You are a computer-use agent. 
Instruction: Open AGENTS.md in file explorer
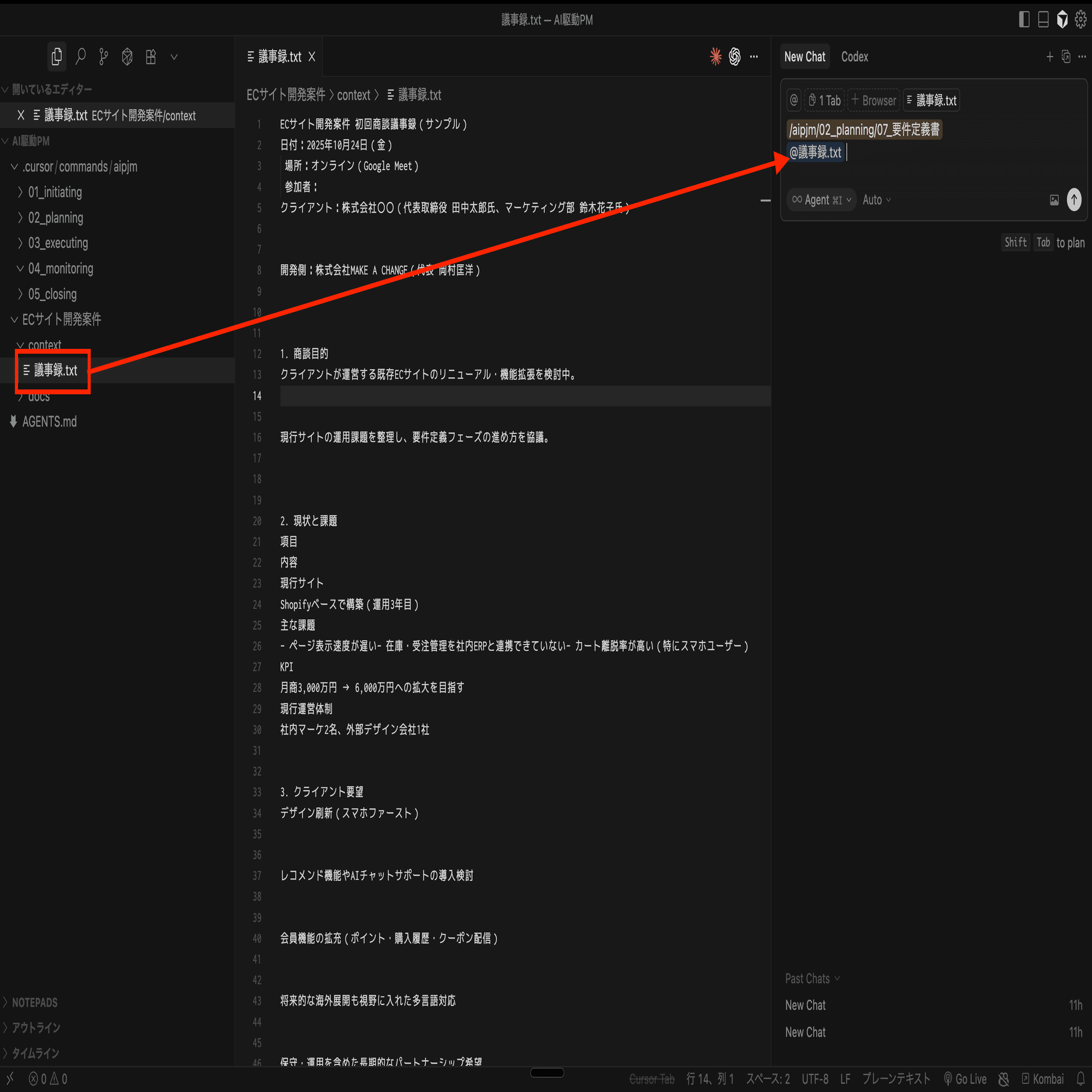(49, 422)
